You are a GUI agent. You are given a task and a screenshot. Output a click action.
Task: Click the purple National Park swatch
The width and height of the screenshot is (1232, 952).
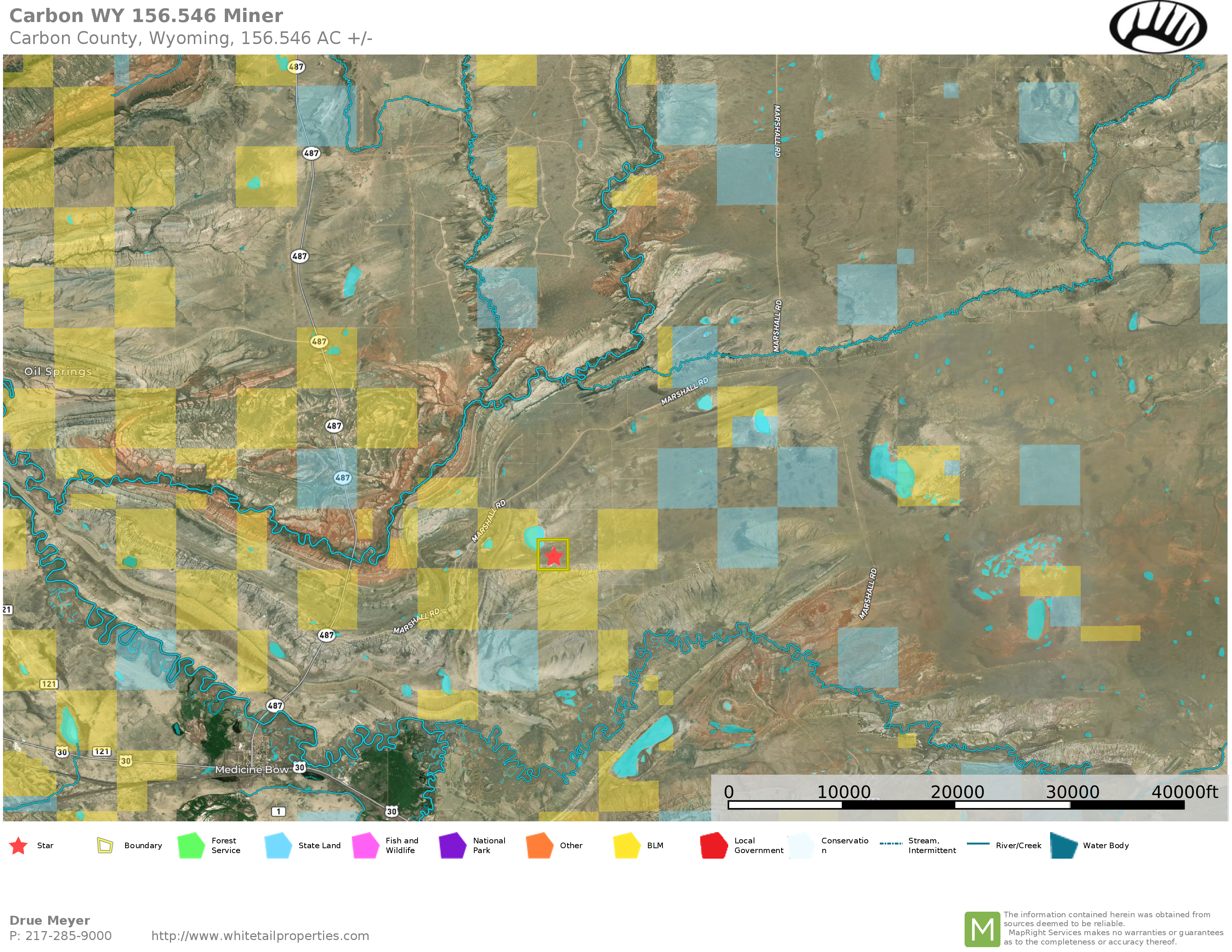[x=452, y=845]
